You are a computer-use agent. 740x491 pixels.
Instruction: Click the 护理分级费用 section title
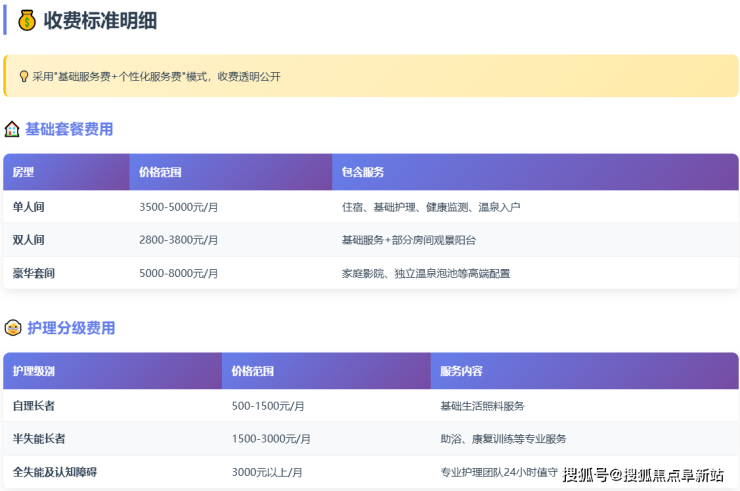pos(70,328)
